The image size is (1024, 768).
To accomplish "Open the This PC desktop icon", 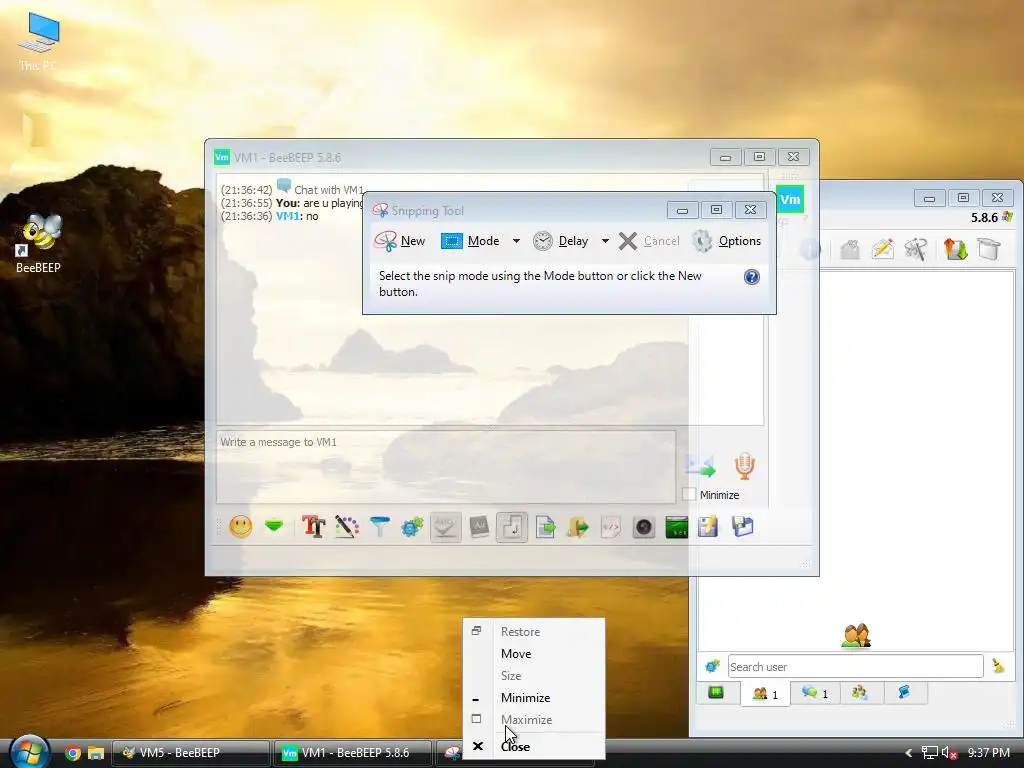I will coord(38,42).
